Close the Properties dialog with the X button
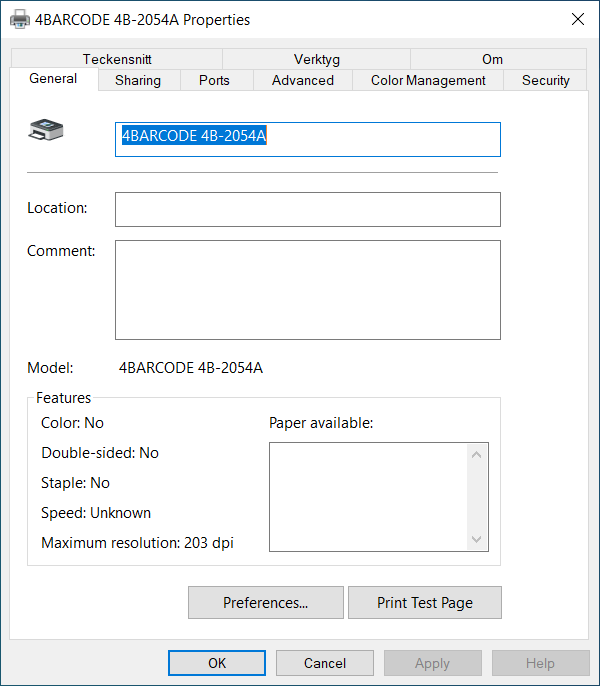 pos(577,19)
